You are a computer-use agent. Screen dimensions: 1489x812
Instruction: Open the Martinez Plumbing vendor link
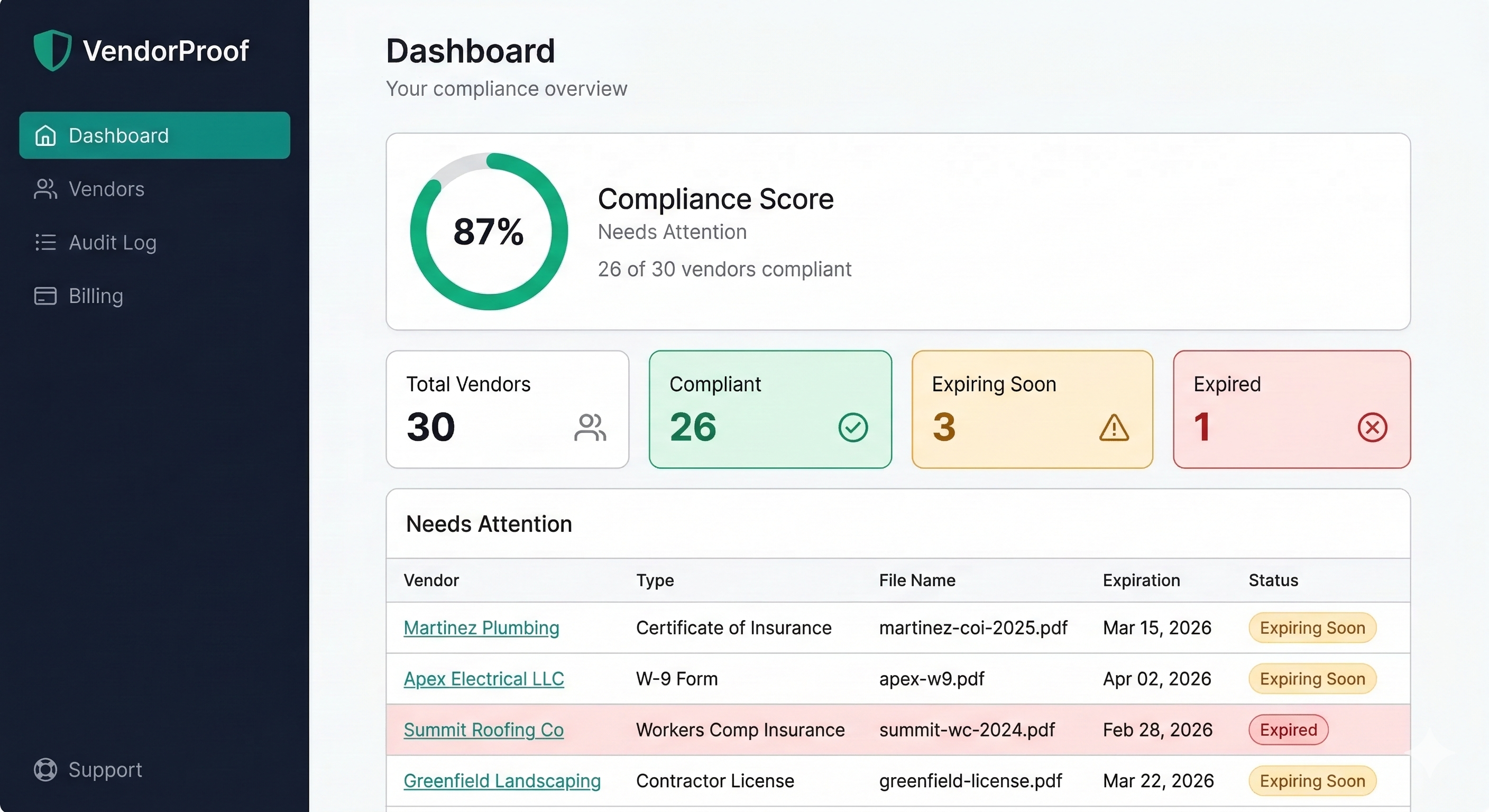[x=481, y=628]
